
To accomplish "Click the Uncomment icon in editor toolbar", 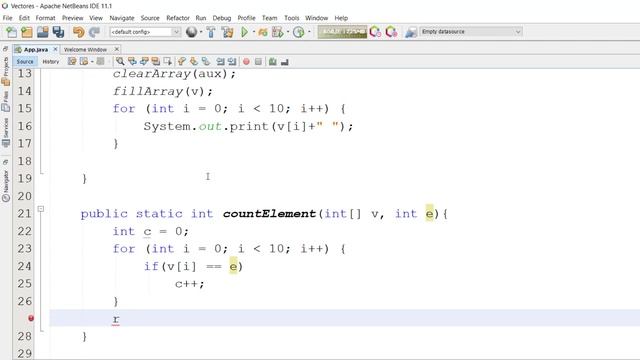I will coord(284,62).
